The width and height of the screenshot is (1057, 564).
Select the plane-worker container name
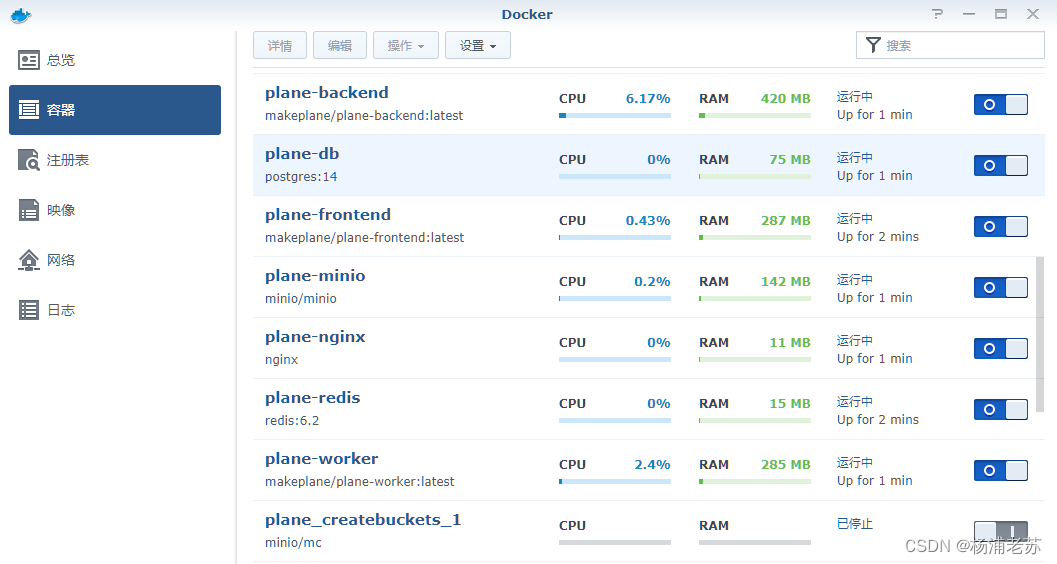(x=321, y=458)
